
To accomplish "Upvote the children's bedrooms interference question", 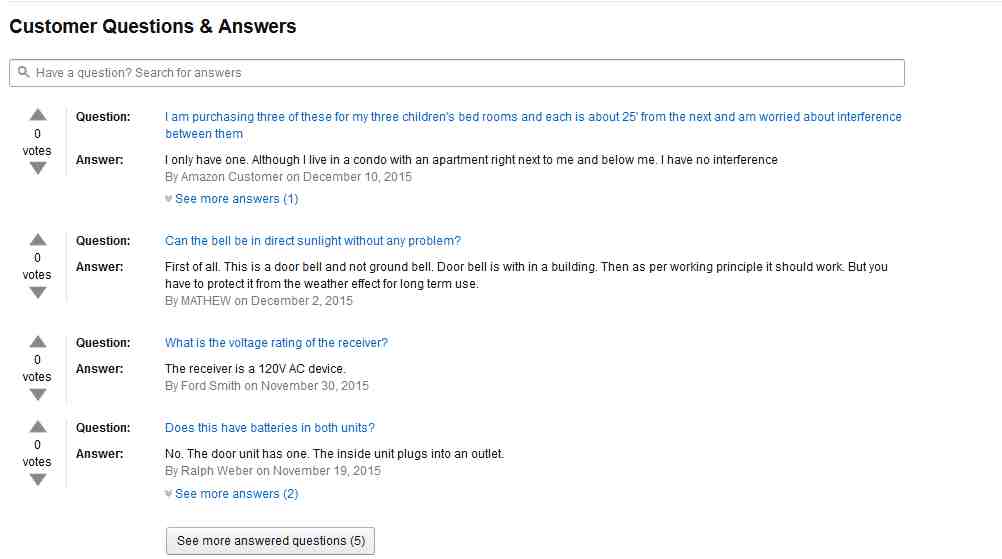I will [x=38, y=115].
